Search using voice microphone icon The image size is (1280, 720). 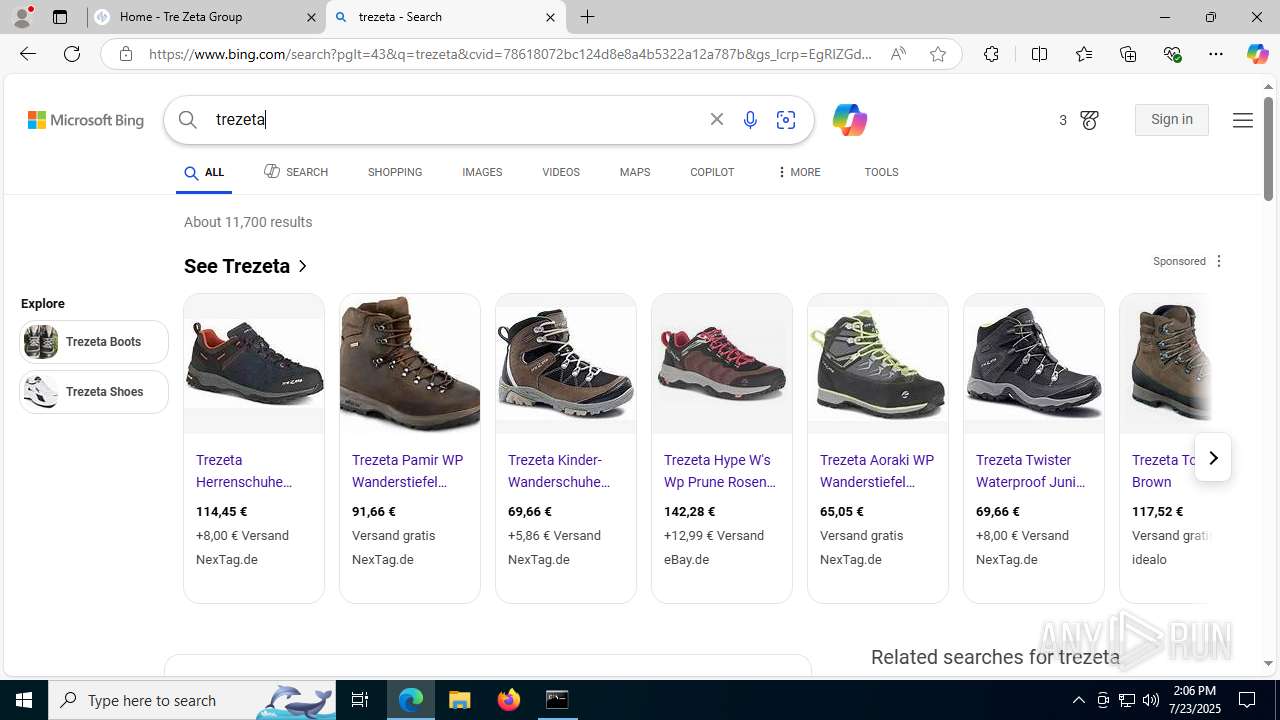pyautogui.click(x=750, y=120)
